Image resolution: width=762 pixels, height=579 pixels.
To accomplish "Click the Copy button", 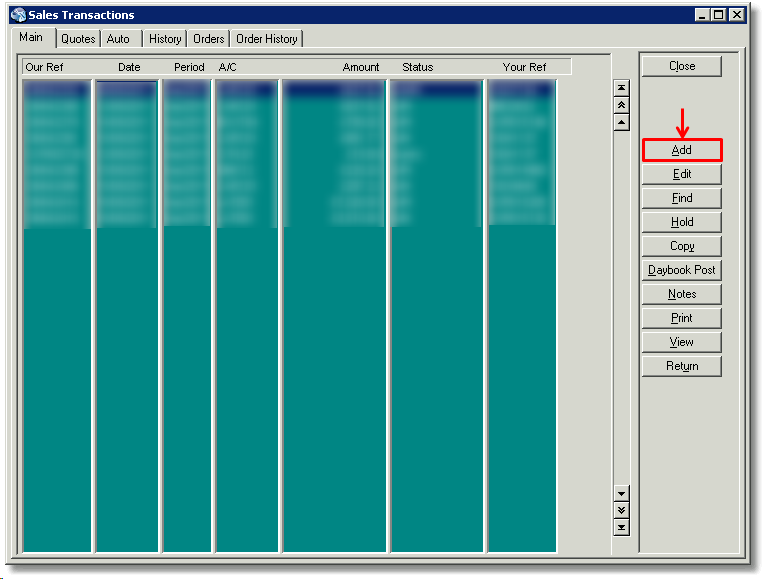I will [682, 246].
